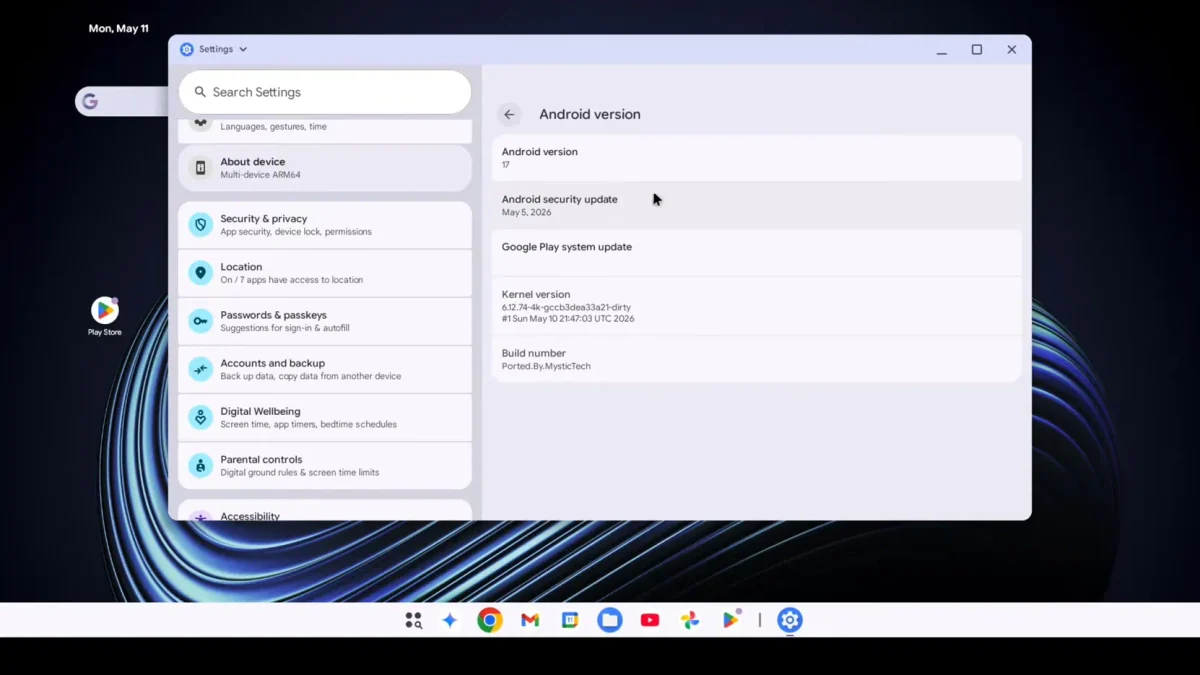This screenshot has width=1200, height=675.
Task: Select the Kernel version row
Action: click(x=757, y=306)
